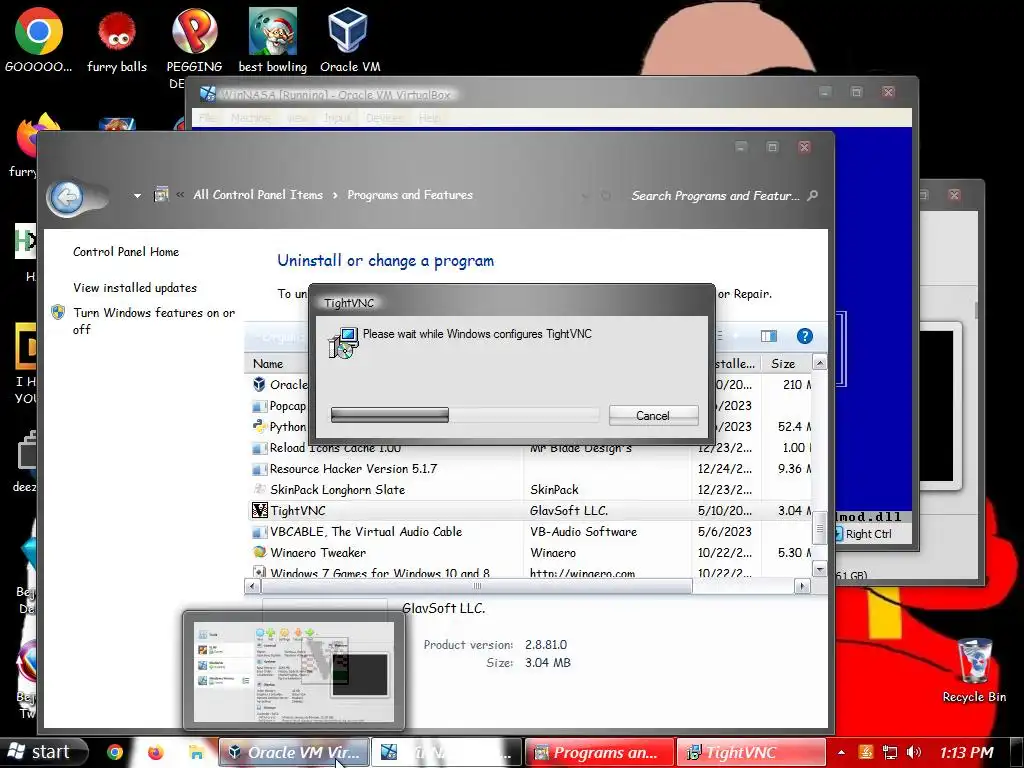The image size is (1024, 768).
Task: Click the Winaero Tweaker list icon
Action: click(x=260, y=552)
